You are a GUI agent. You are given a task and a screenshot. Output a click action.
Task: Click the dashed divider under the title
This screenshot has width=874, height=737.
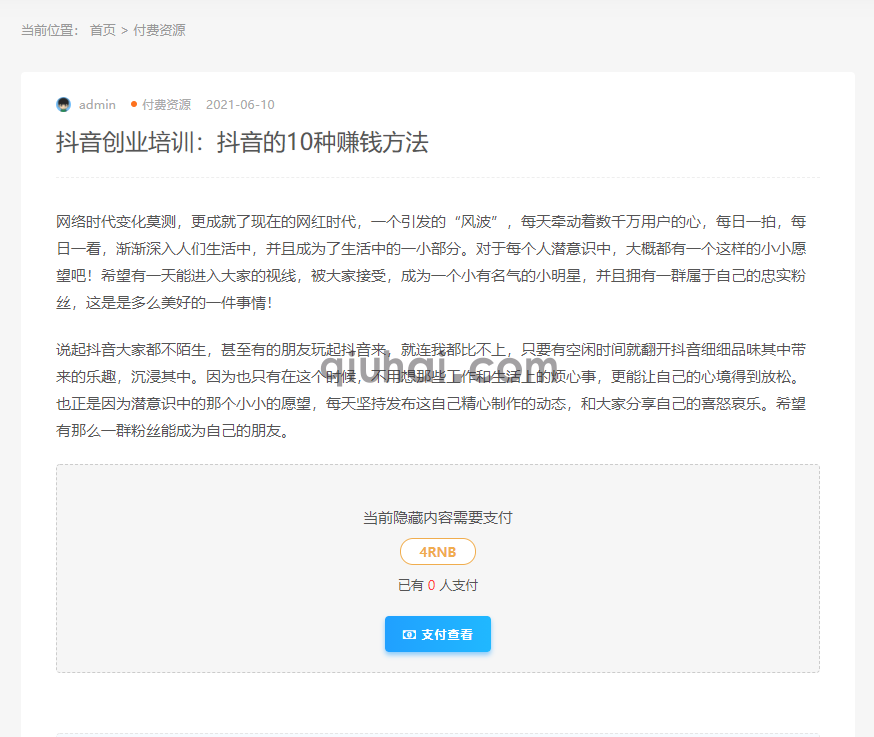coord(437,178)
